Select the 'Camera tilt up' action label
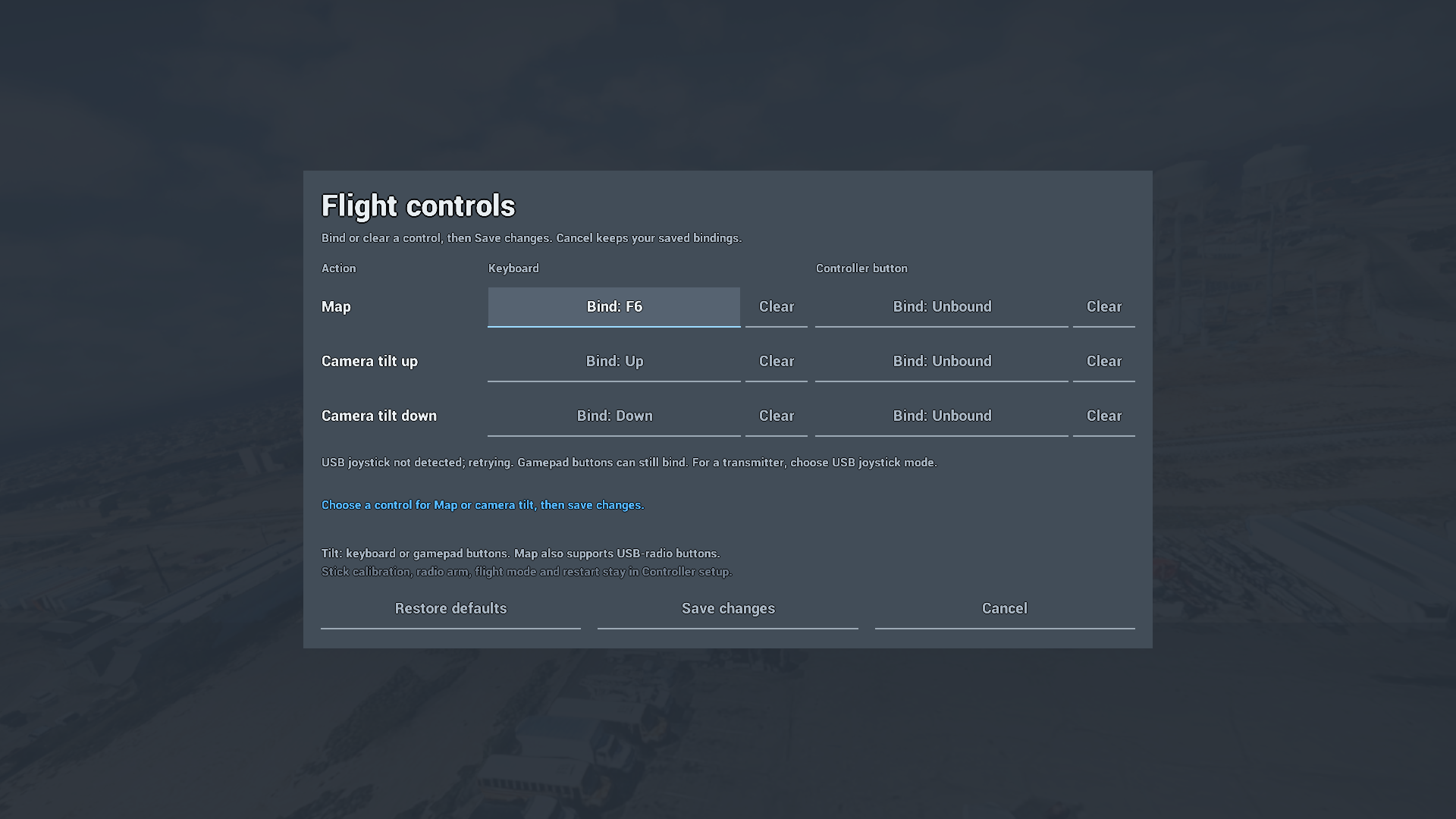Screen dimensions: 1456x819 369,362
